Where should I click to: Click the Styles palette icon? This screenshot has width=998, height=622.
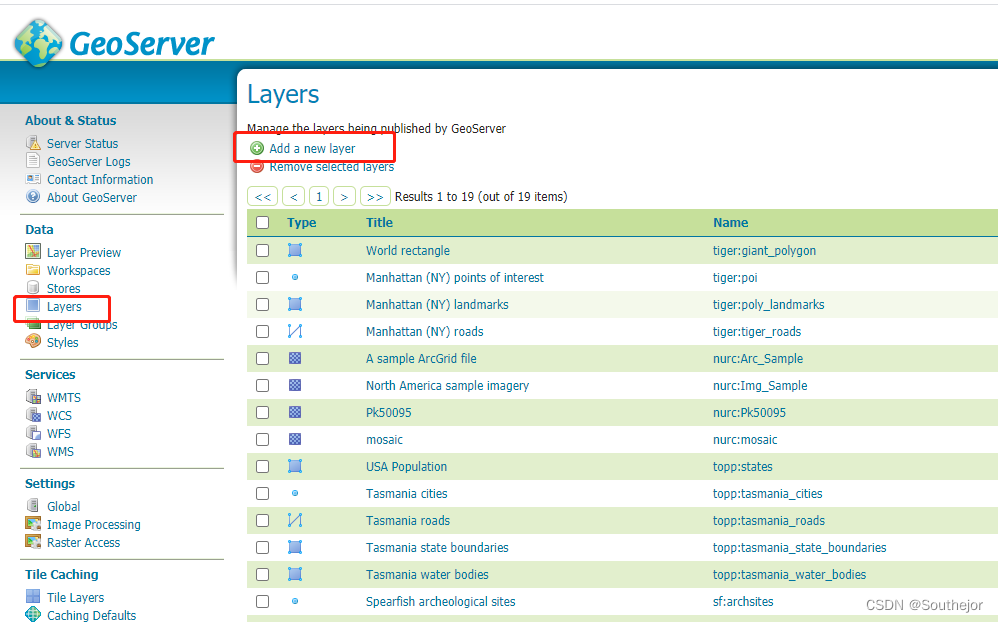[x=33, y=342]
